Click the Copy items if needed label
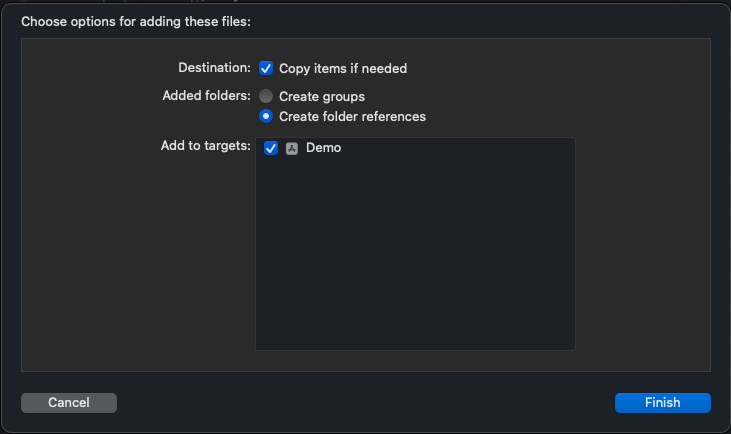This screenshot has width=731, height=434. 343,69
